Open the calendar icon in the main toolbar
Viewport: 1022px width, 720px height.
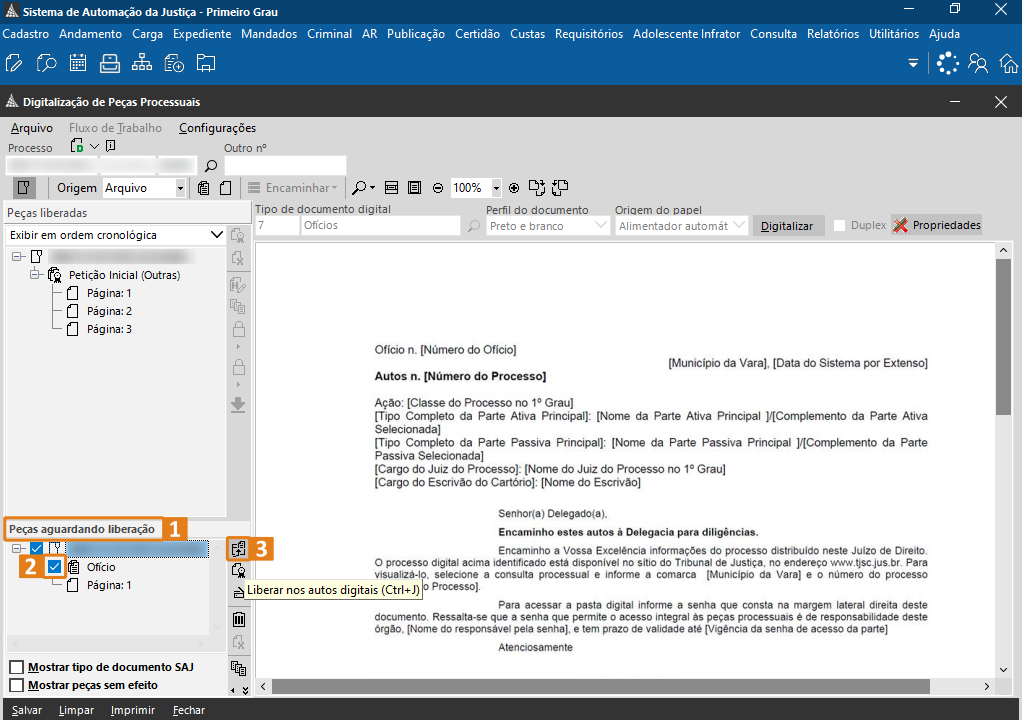[x=78, y=63]
